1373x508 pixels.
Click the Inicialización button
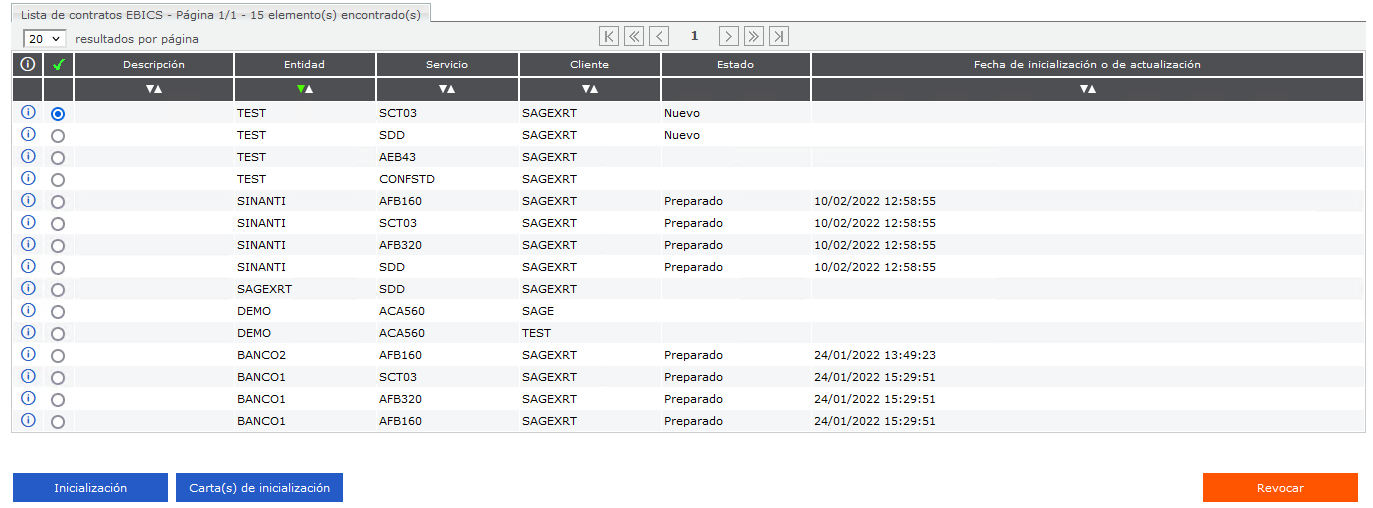pos(90,488)
